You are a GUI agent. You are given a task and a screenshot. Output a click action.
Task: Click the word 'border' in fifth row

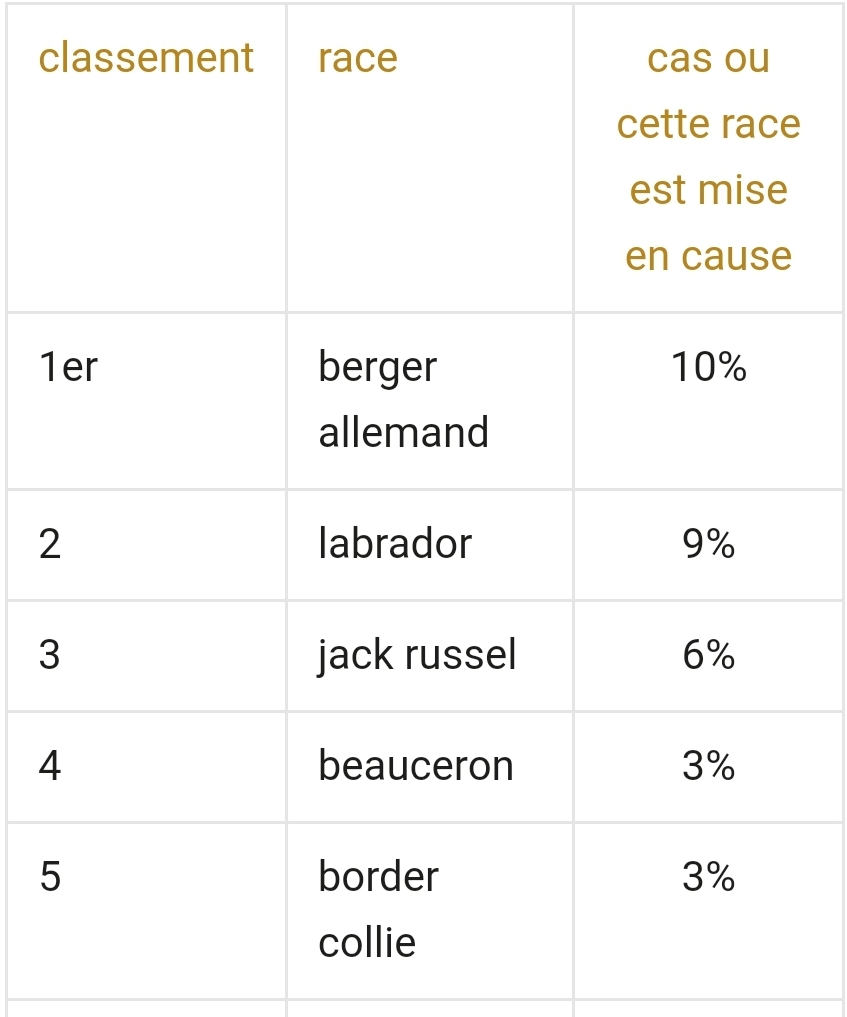(x=378, y=878)
